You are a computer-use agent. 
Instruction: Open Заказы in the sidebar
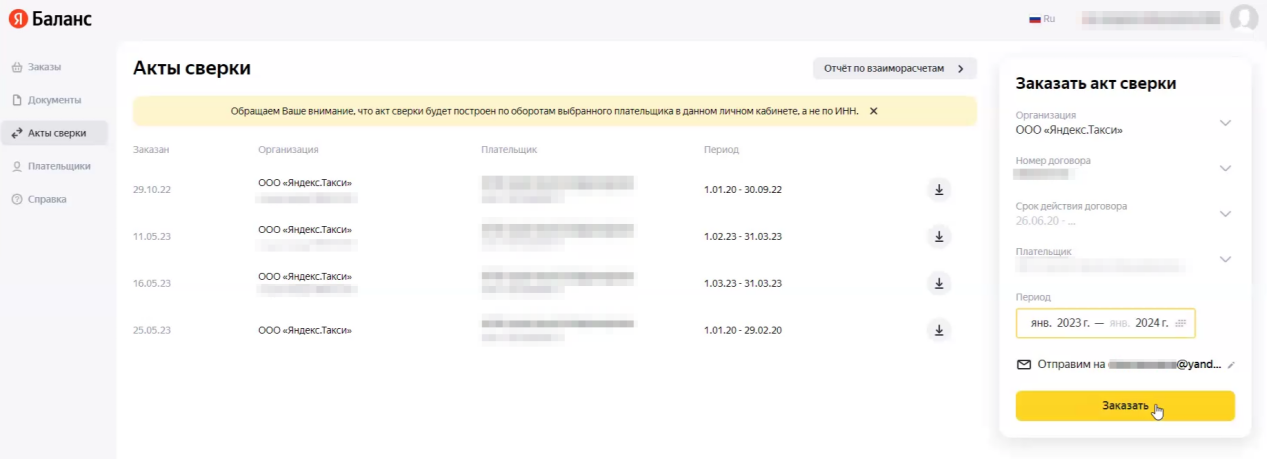tap(45, 67)
